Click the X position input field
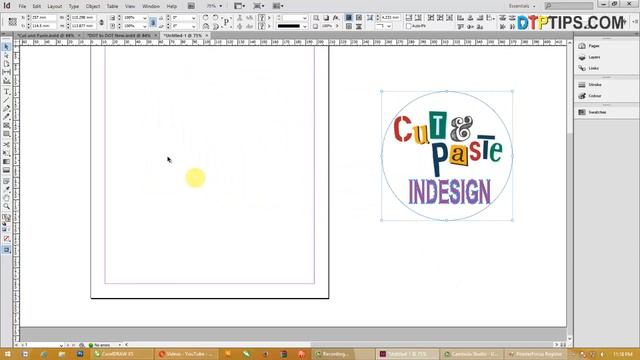 [x=43, y=18]
